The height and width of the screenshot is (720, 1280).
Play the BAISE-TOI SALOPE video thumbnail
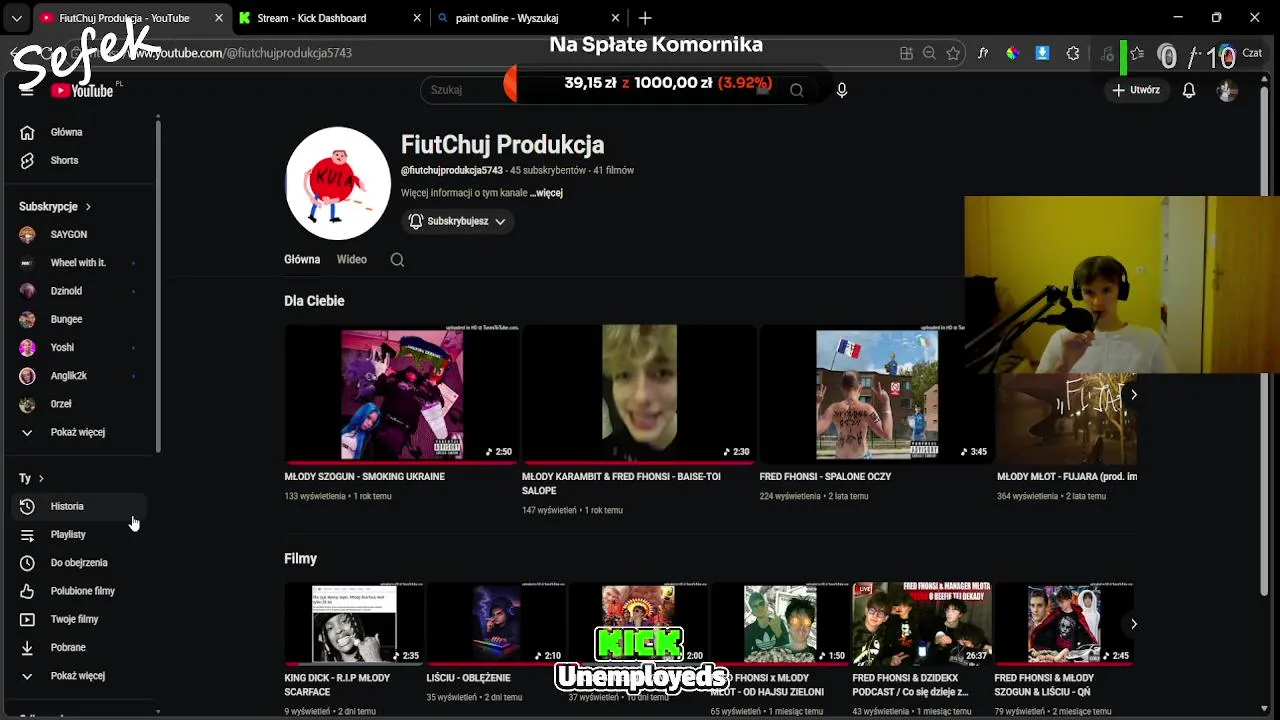point(639,394)
